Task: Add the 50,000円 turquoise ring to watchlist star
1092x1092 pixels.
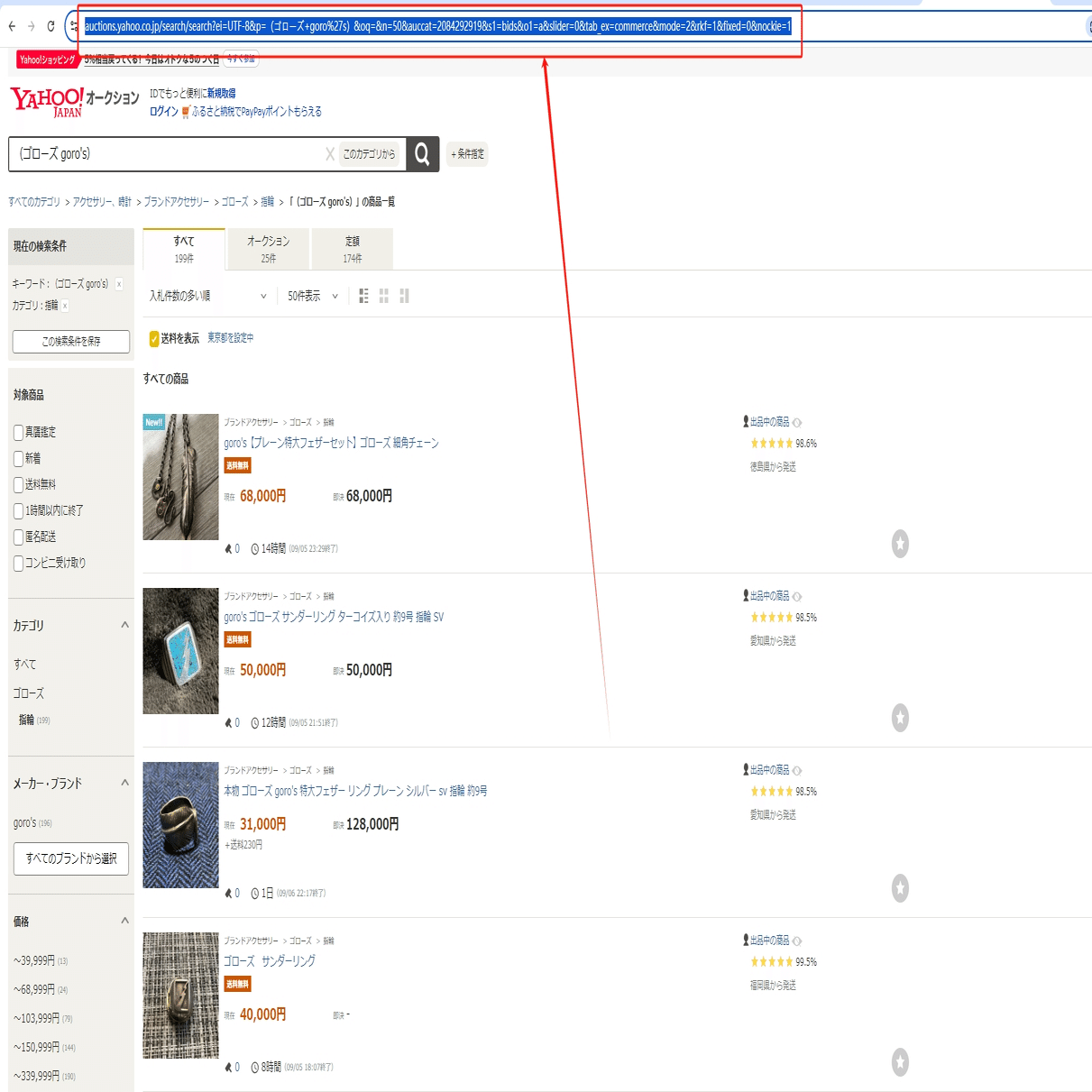Action: coord(900,718)
